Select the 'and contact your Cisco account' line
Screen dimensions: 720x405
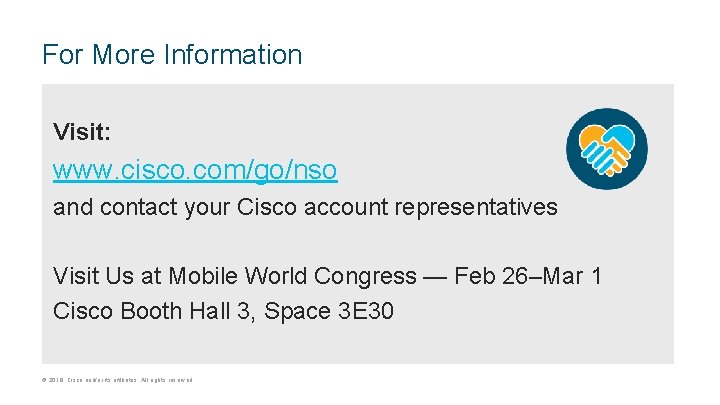(220, 207)
